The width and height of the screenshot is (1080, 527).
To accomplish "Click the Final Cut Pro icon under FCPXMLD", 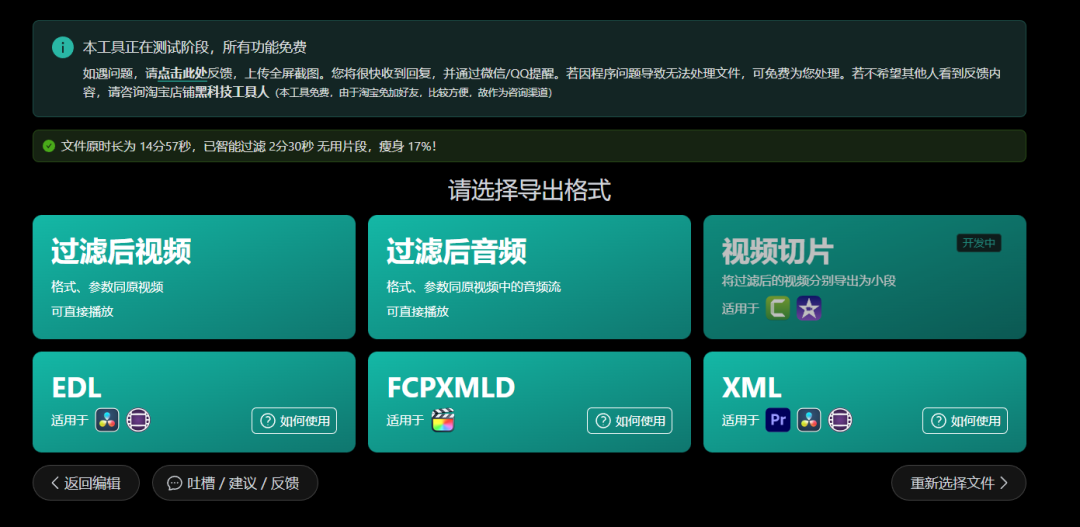I will 443,420.
